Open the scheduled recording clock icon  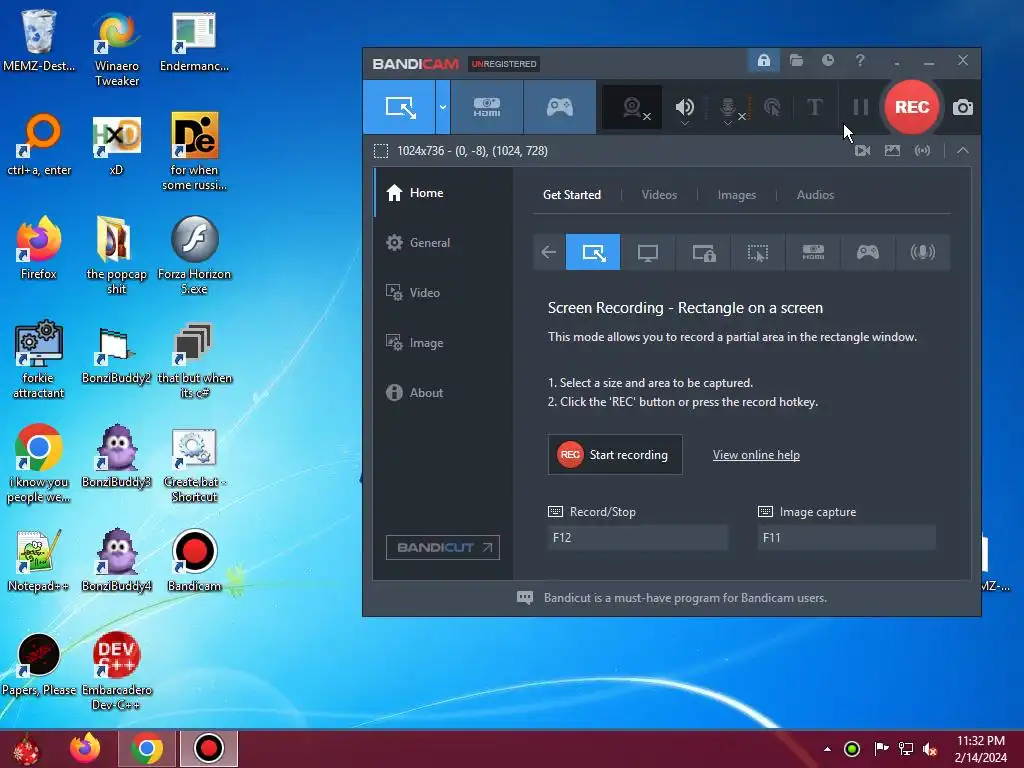[x=827, y=61]
